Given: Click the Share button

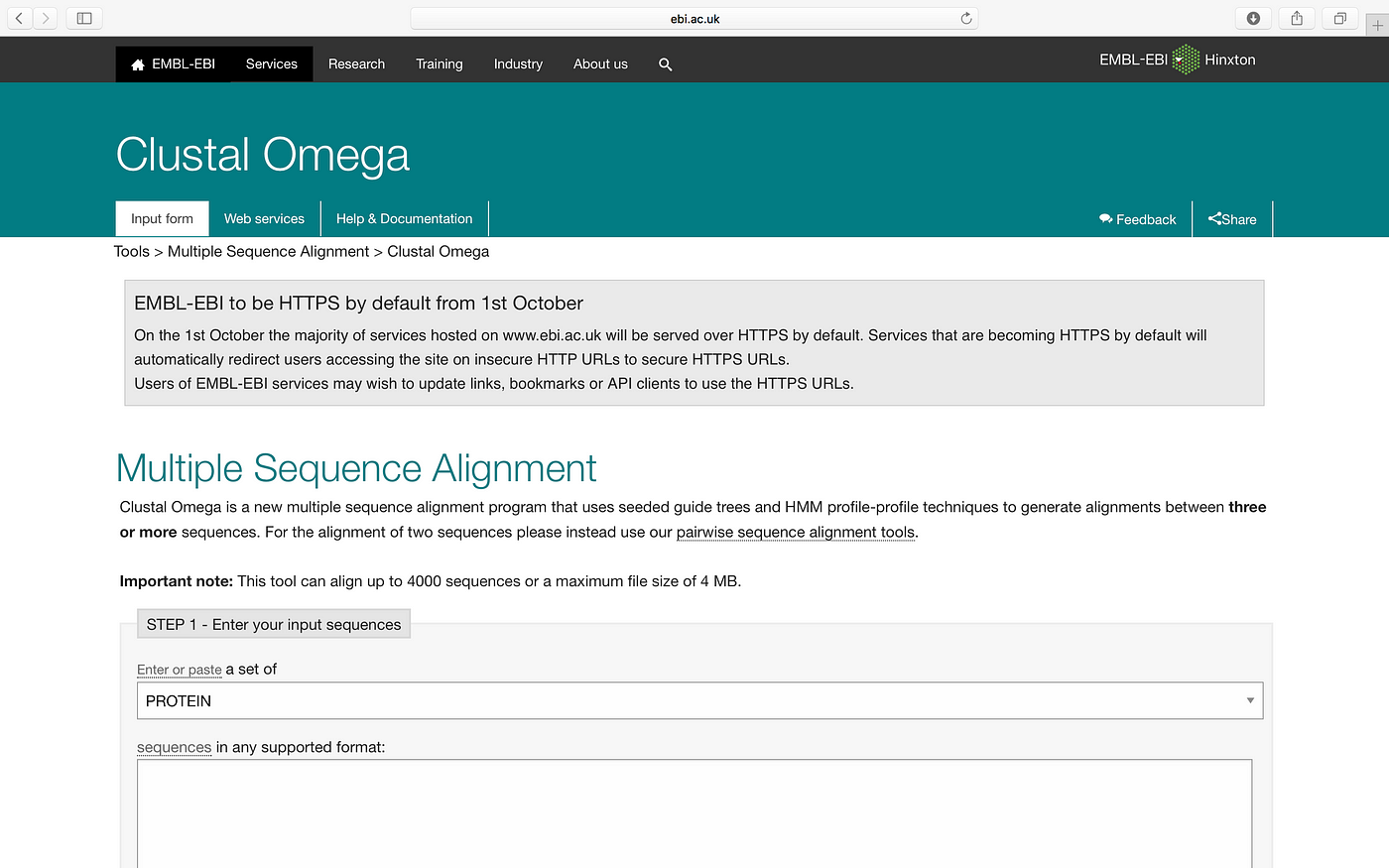Looking at the screenshot, I should [1232, 219].
